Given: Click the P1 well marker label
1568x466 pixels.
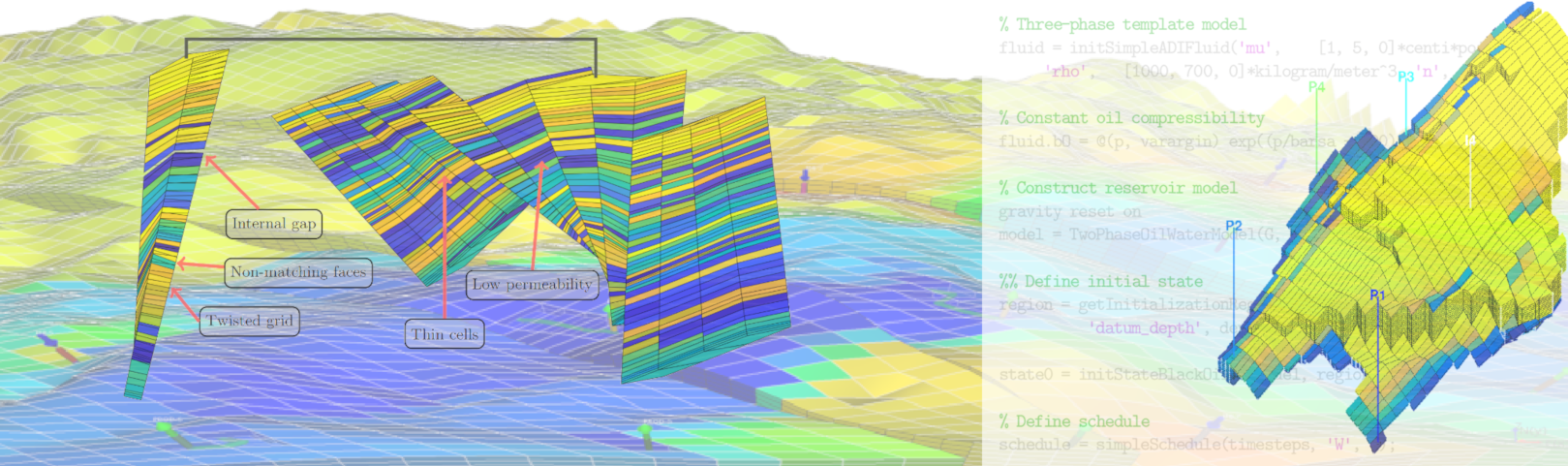Looking at the screenshot, I should coord(1377,295).
